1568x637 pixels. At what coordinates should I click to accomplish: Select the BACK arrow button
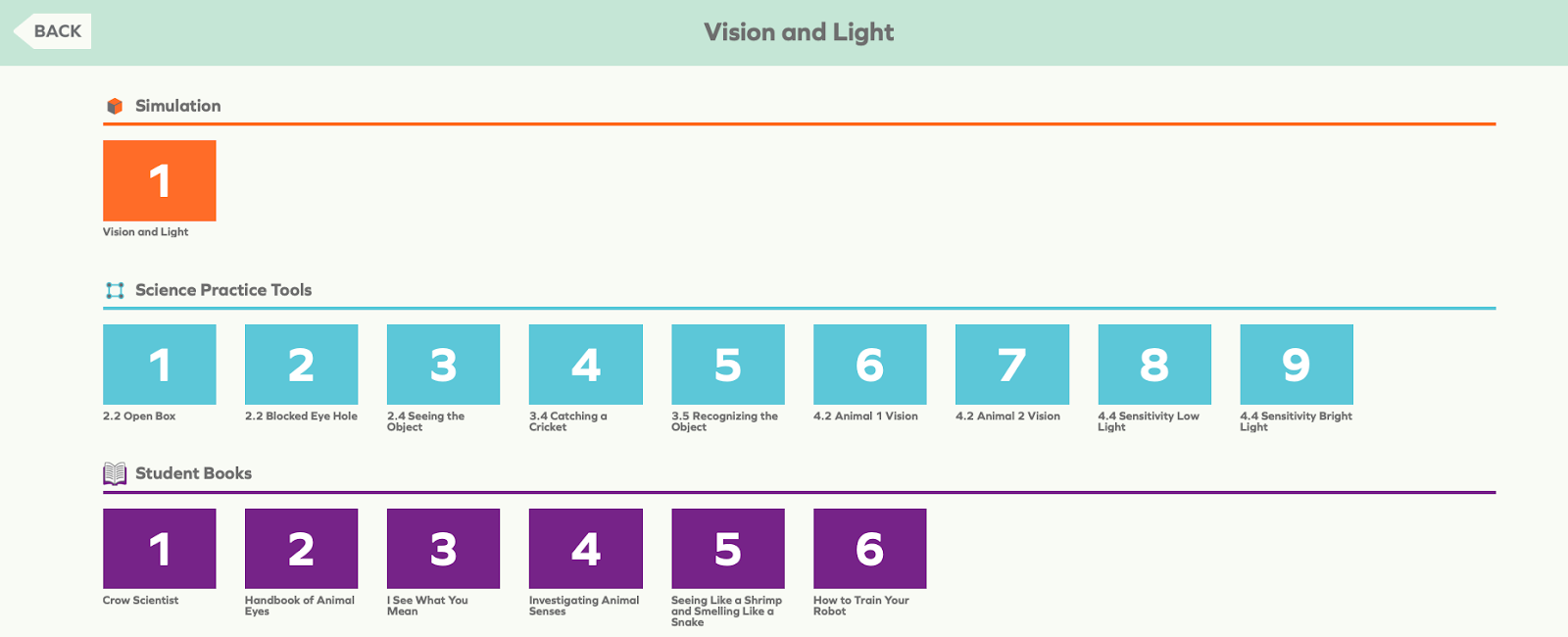click(54, 30)
